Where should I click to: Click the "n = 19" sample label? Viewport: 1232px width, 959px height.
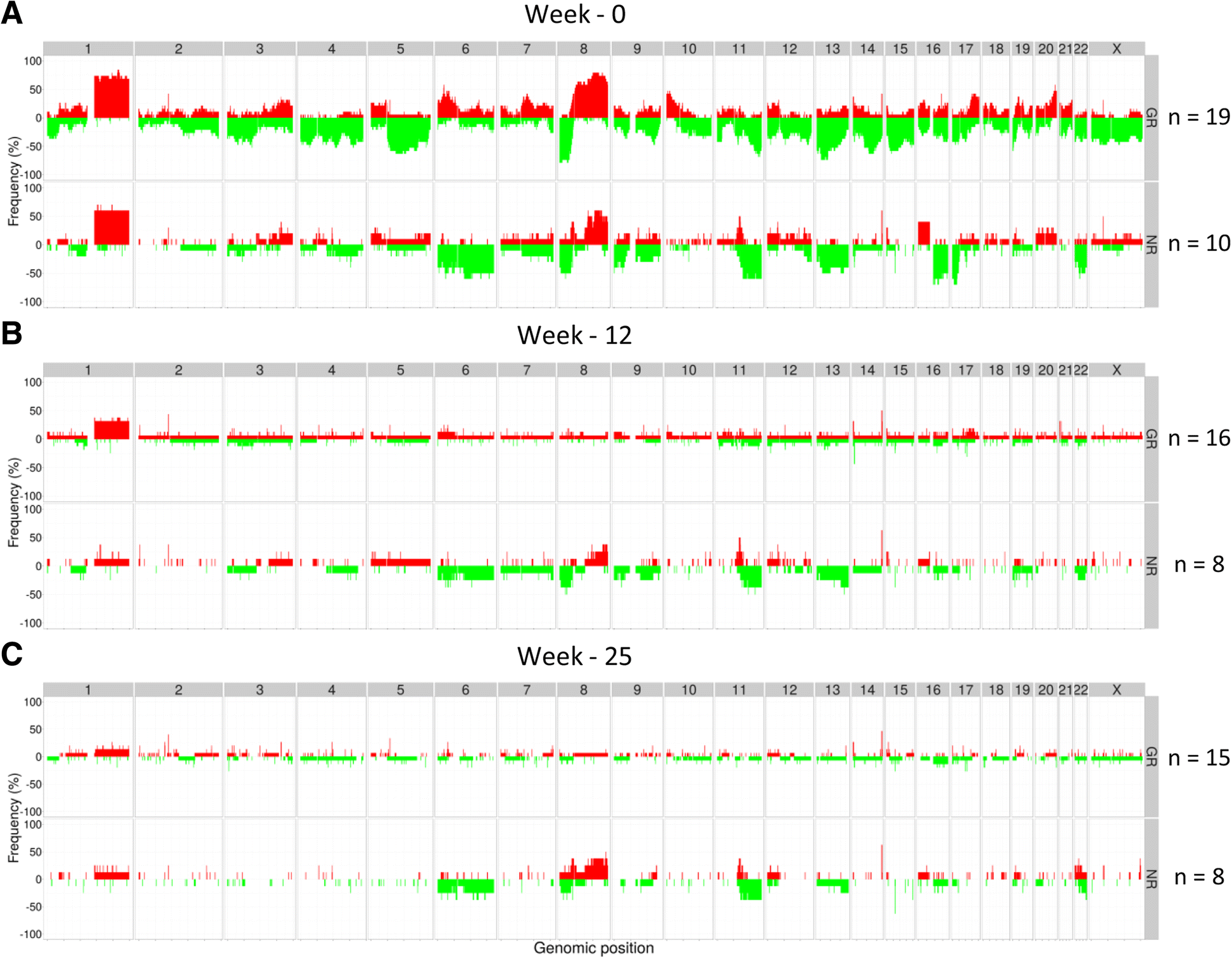point(1199,117)
